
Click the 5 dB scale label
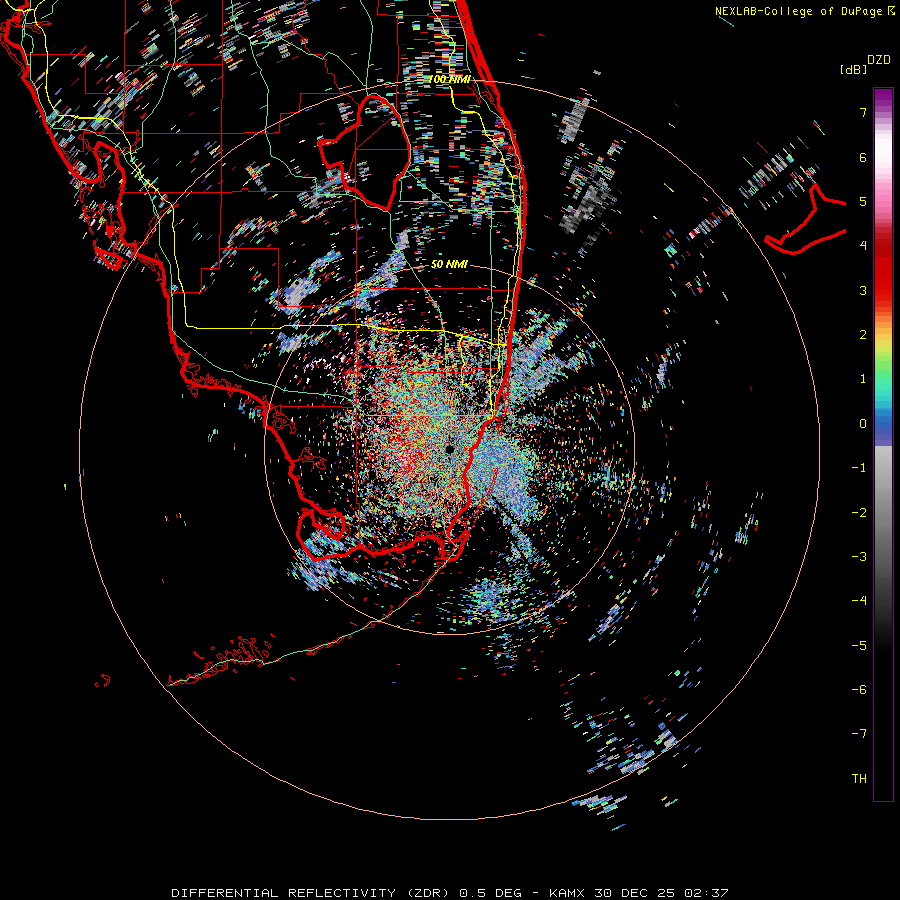coord(863,201)
